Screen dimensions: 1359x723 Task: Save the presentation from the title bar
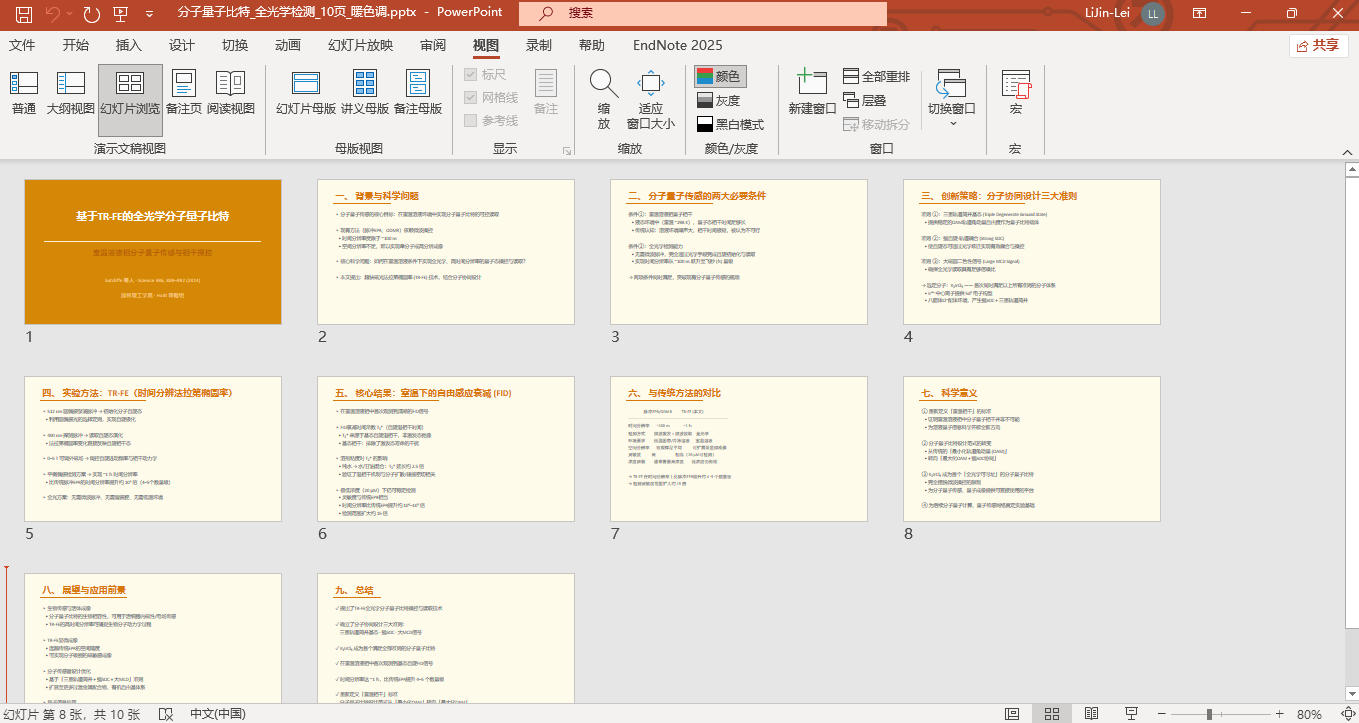[x=23, y=14]
